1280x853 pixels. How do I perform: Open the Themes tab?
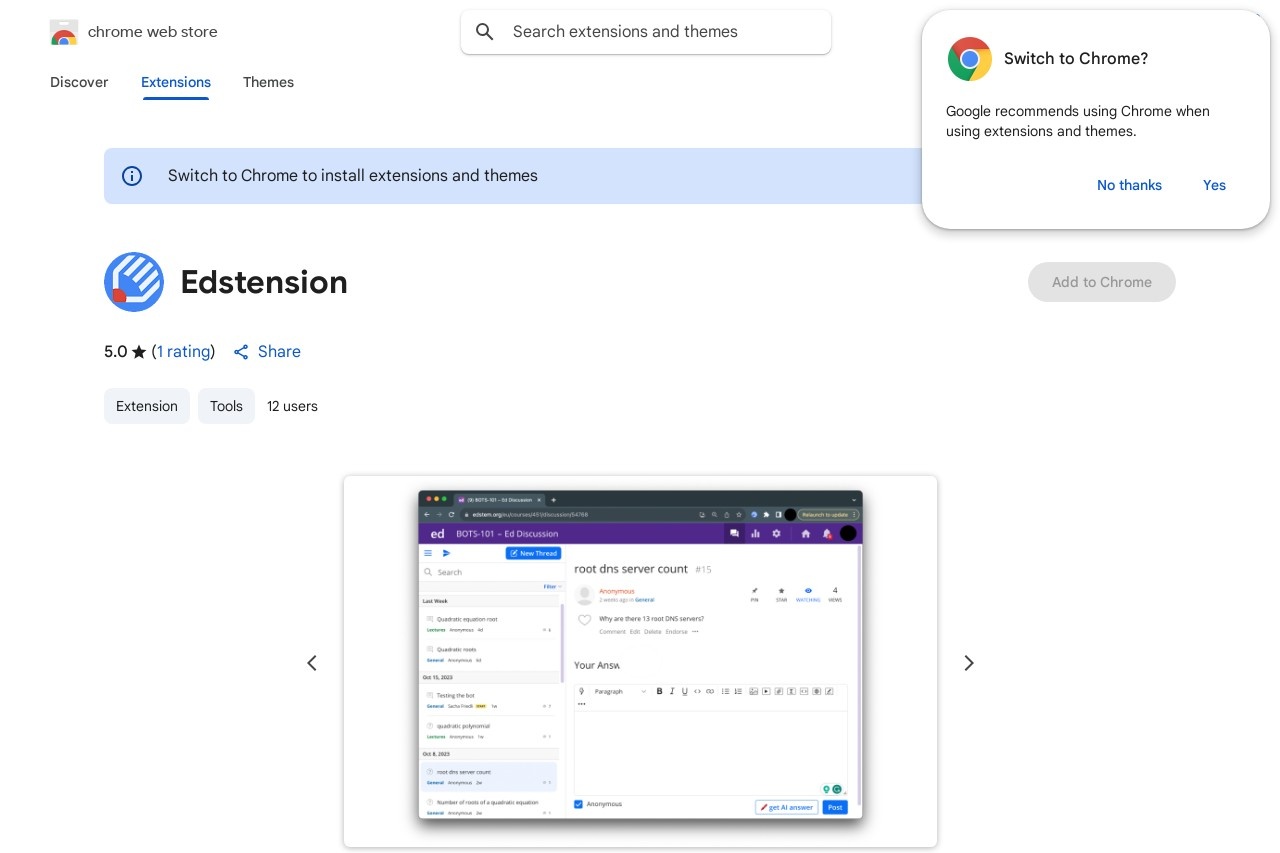[268, 82]
